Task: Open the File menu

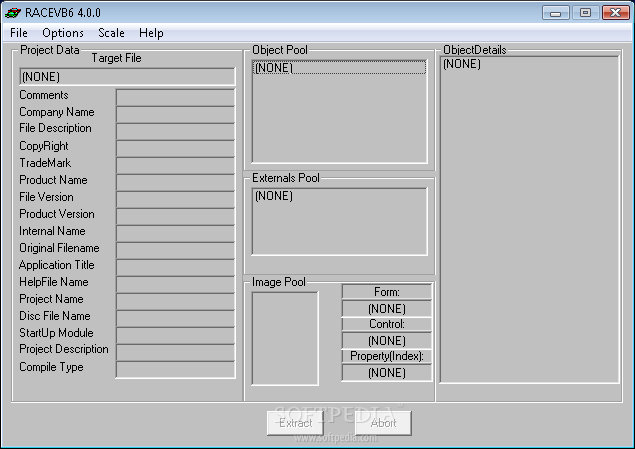Action: coord(19,33)
